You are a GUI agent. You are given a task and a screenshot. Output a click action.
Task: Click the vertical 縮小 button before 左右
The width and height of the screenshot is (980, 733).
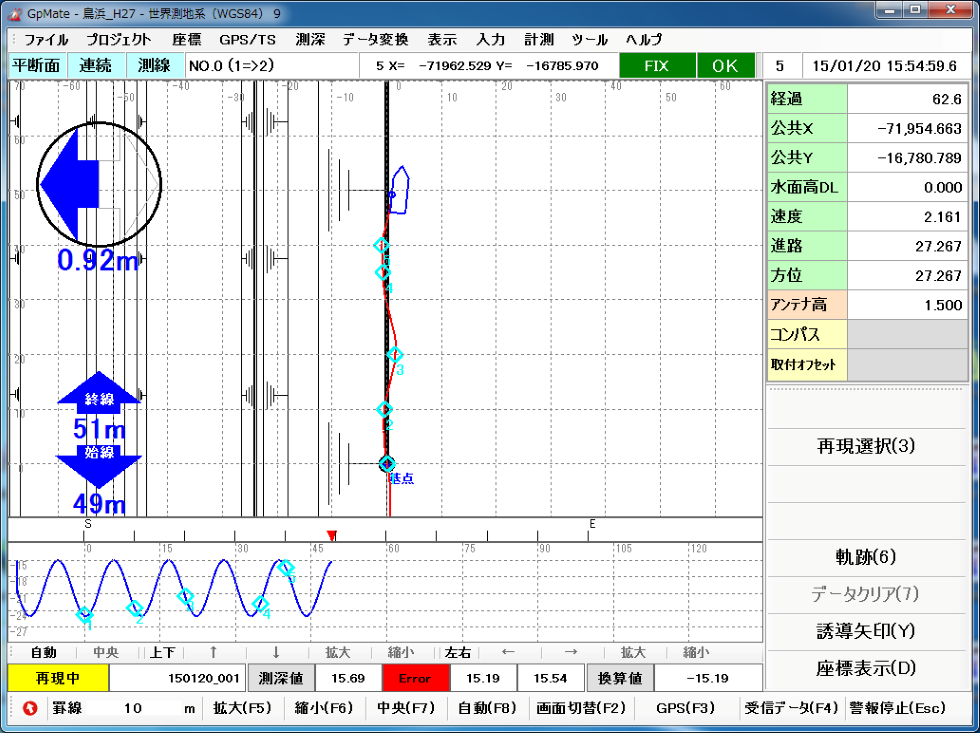point(401,652)
